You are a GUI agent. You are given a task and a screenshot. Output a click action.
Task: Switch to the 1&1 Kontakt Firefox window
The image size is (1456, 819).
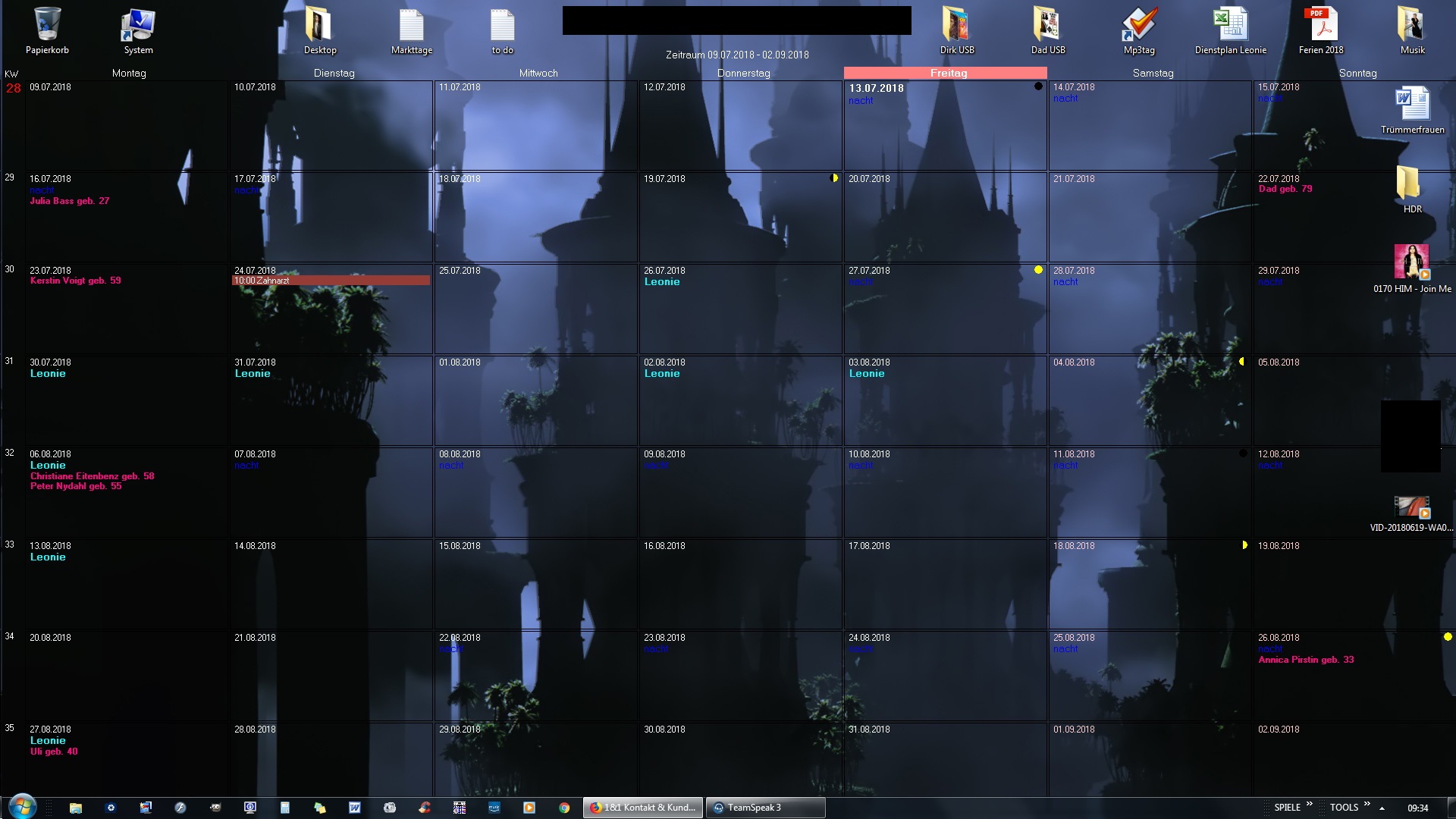click(x=644, y=808)
